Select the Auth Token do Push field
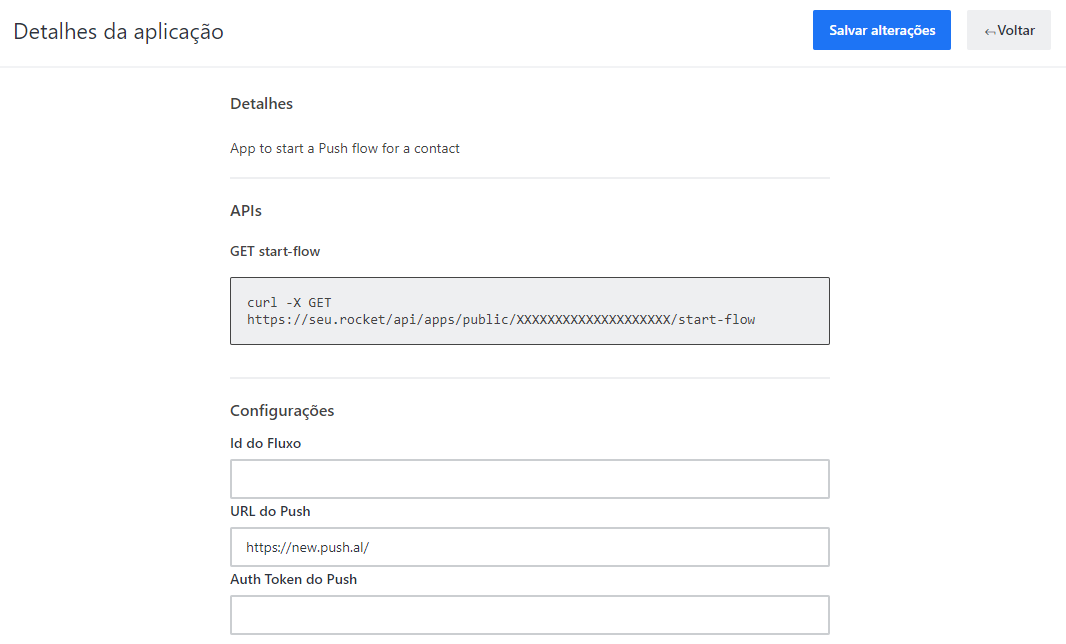Image resolution: width=1066 pixels, height=644 pixels. (530, 615)
